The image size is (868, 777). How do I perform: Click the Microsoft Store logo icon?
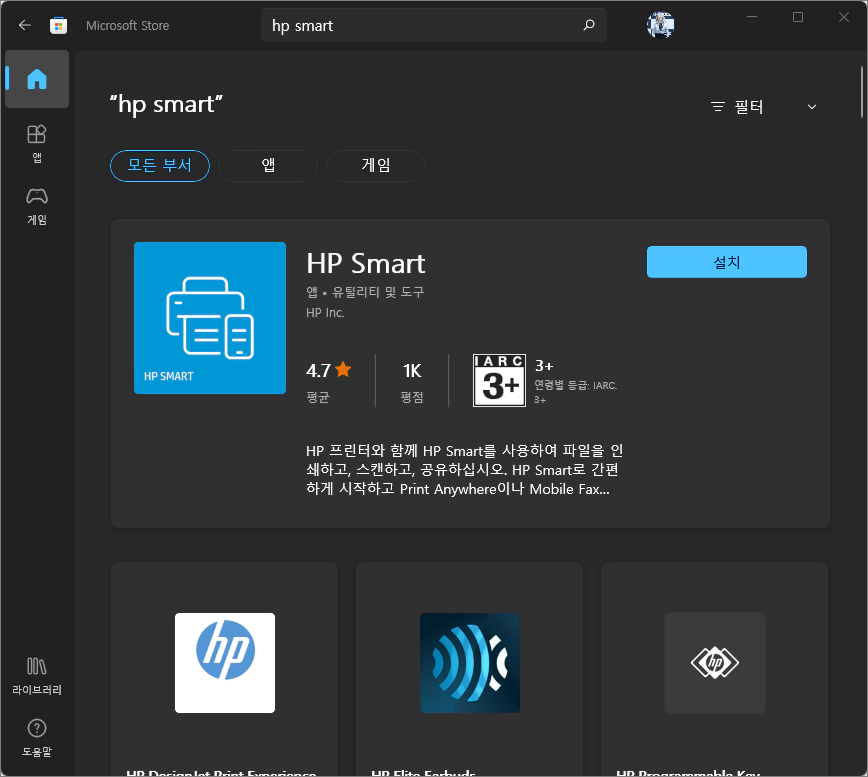coord(59,25)
